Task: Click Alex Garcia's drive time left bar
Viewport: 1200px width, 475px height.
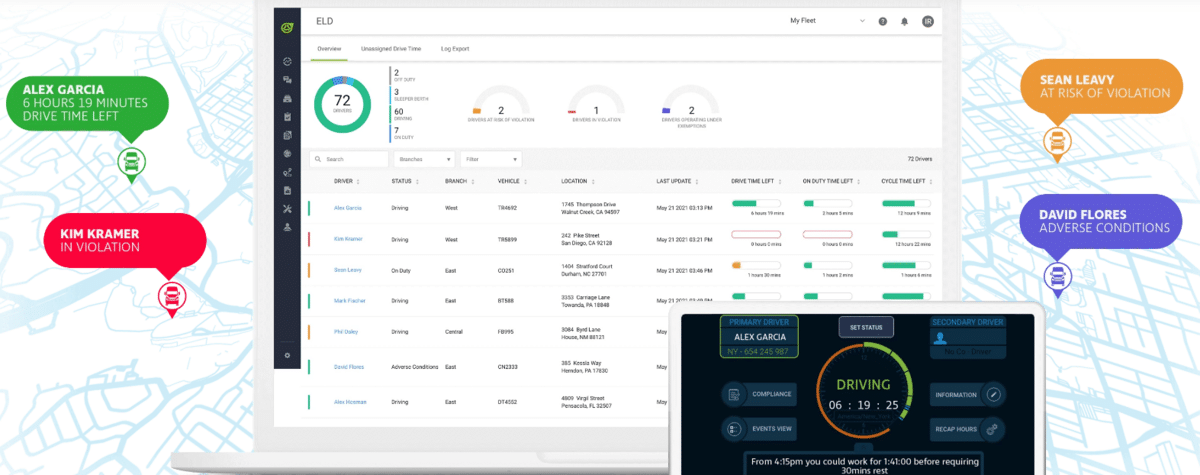Action: click(757, 203)
